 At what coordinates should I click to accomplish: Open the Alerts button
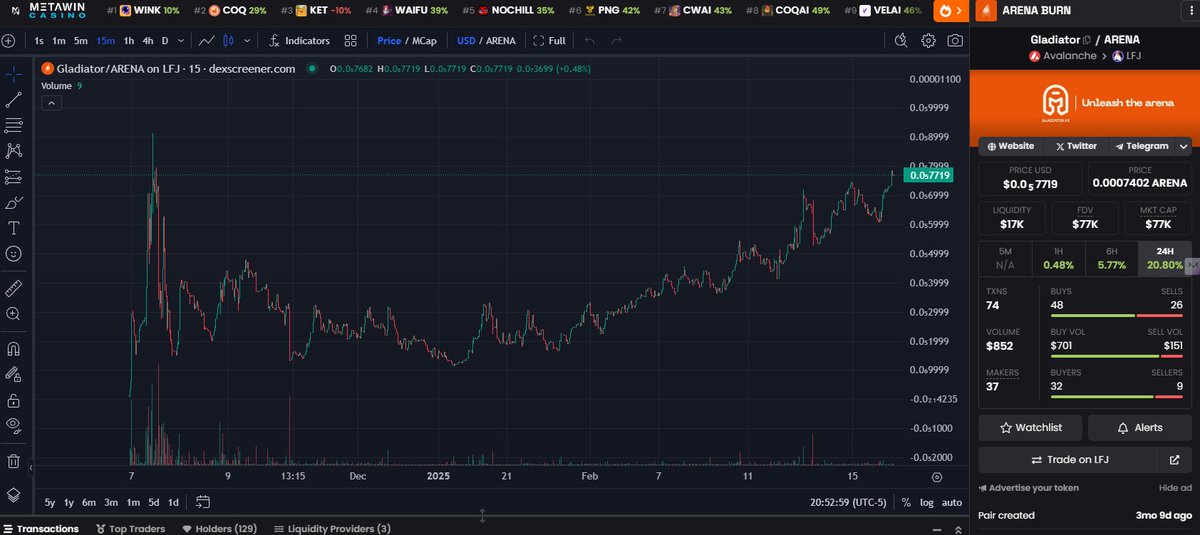pyautogui.click(x=1140, y=427)
